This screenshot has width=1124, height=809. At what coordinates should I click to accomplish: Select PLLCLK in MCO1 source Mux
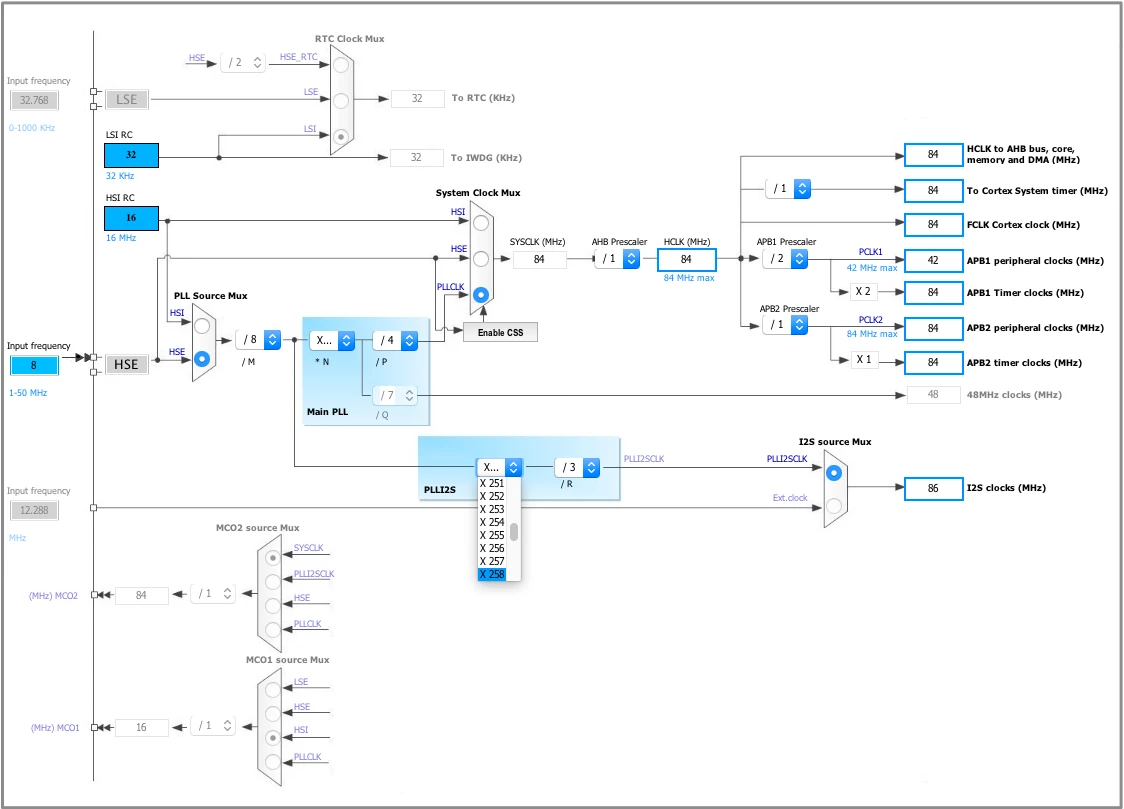(272, 762)
